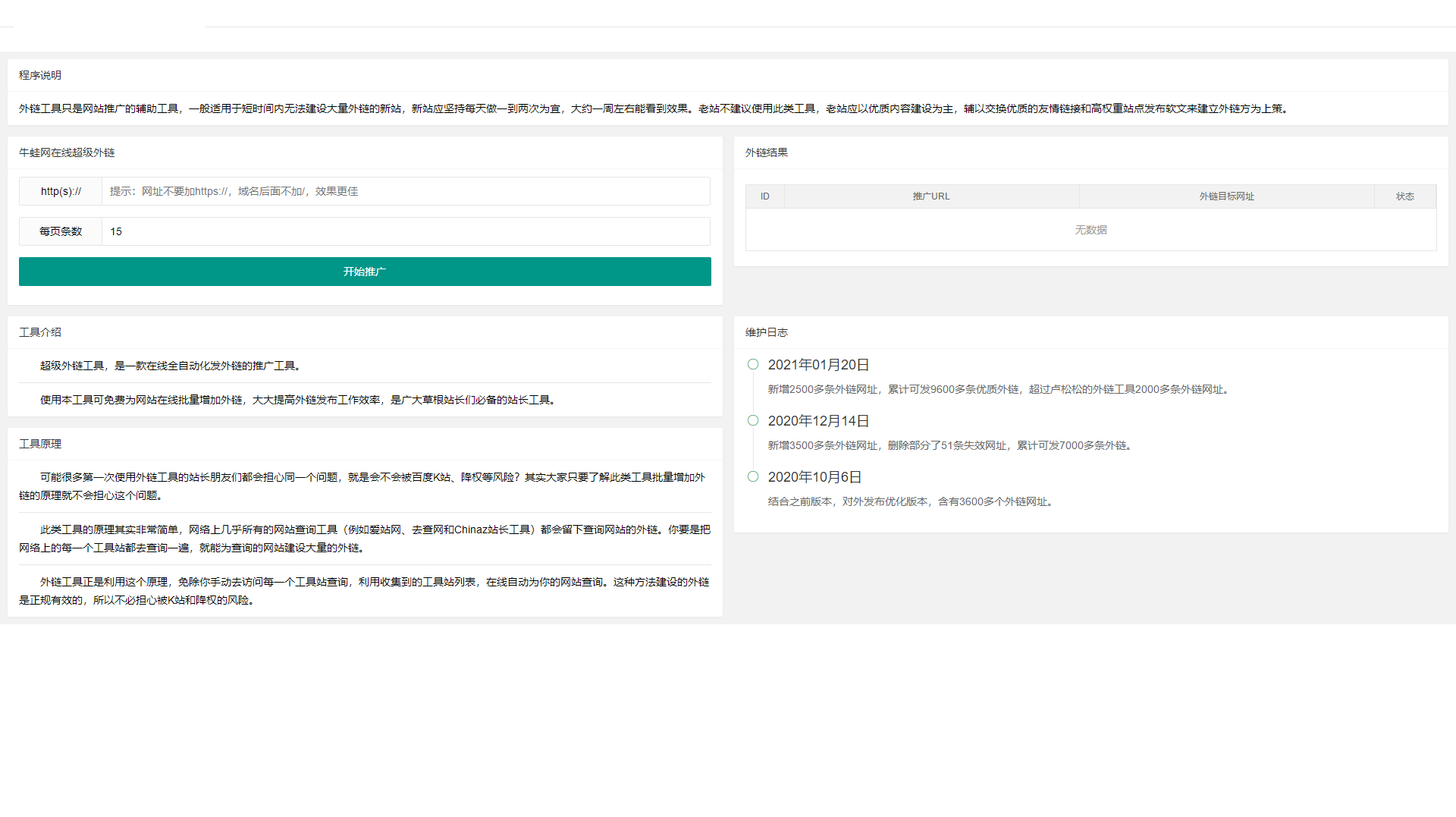Screen dimensions: 1456x817
Task: Select the http(s):// prefix label
Action: coord(60,191)
